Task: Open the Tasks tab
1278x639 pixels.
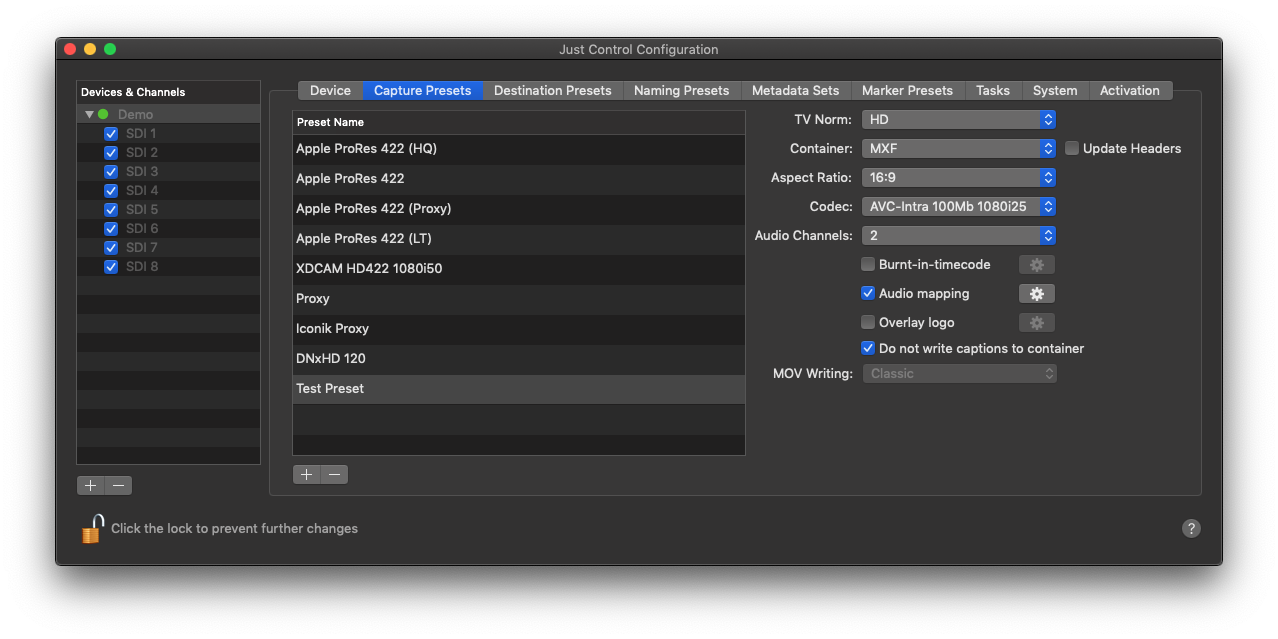Action: pos(993,91)
